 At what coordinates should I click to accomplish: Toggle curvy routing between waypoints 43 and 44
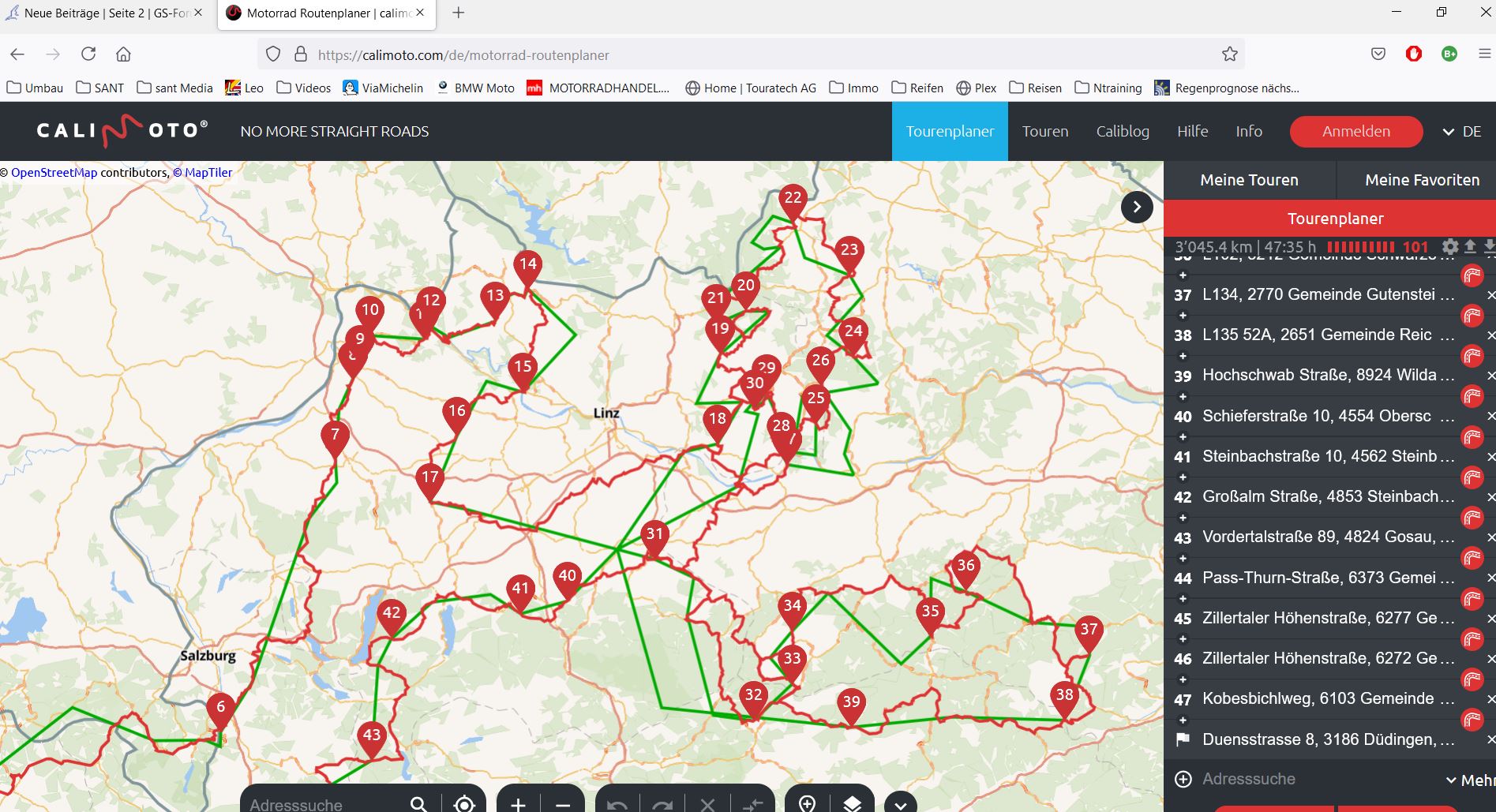tap(1472, 558)
